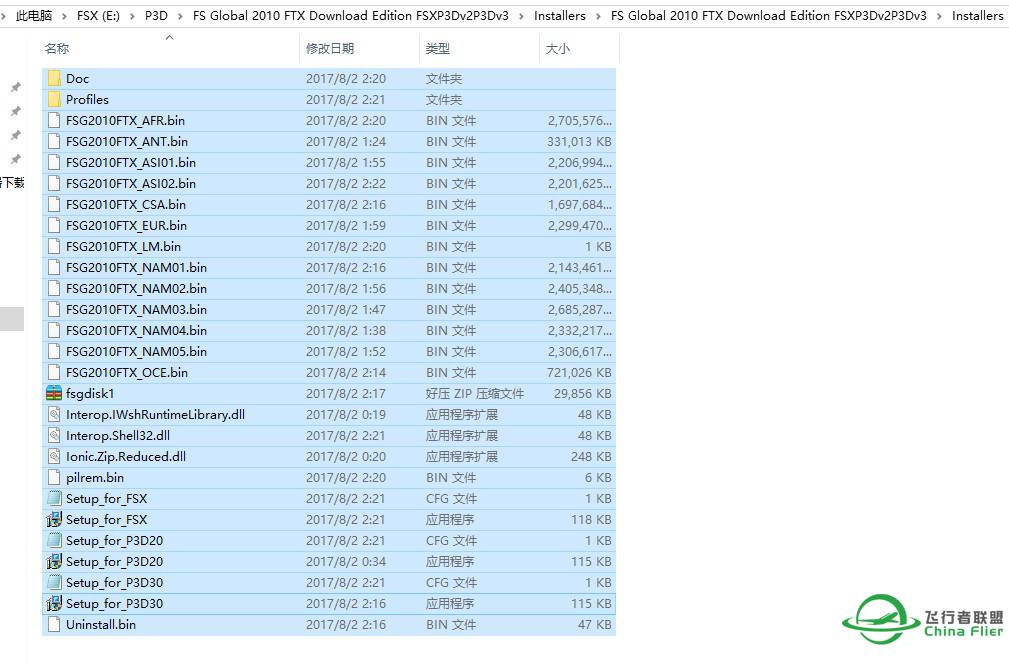Click the first pin icon in the sidebar
Viewport: 1009px width, 665px height.
coord(15,87)
